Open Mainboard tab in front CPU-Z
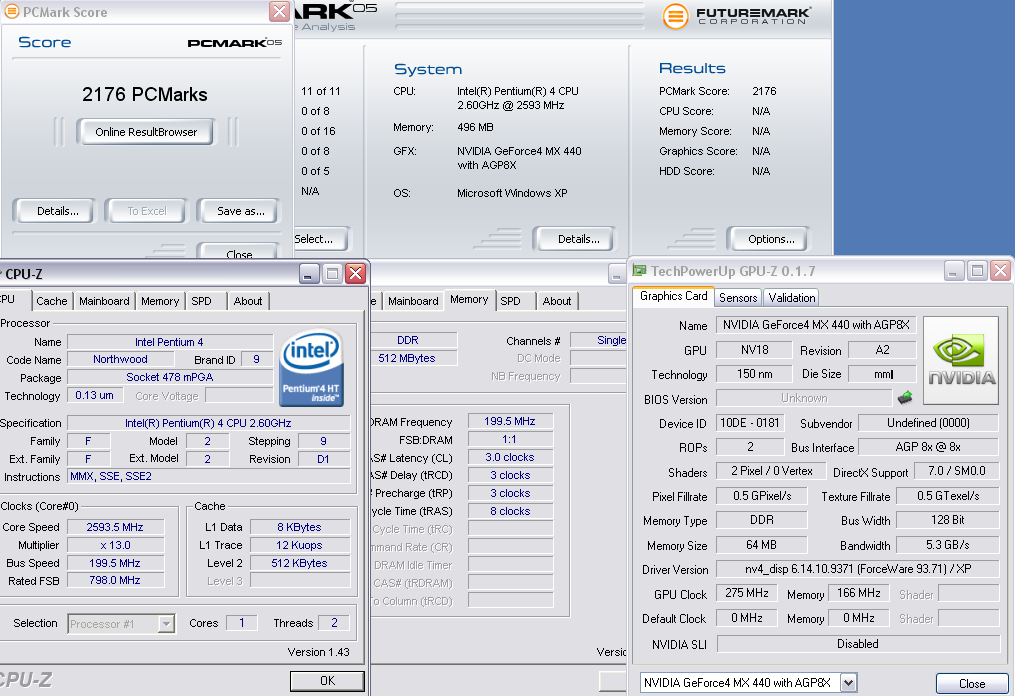The image size is (1015, 696). 104,301
